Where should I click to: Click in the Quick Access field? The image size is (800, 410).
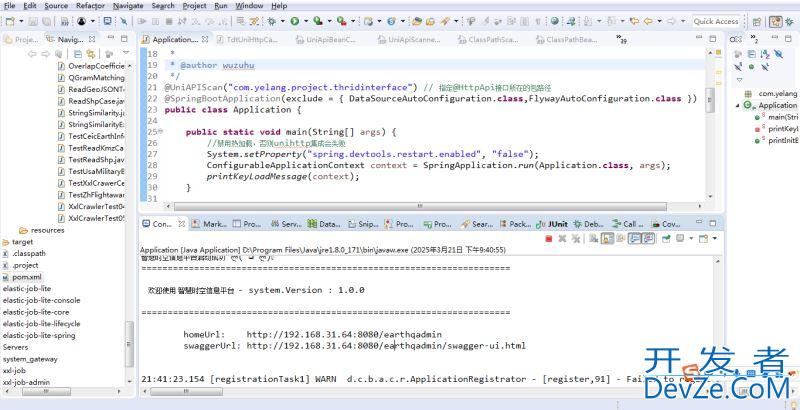coord(716,21)
